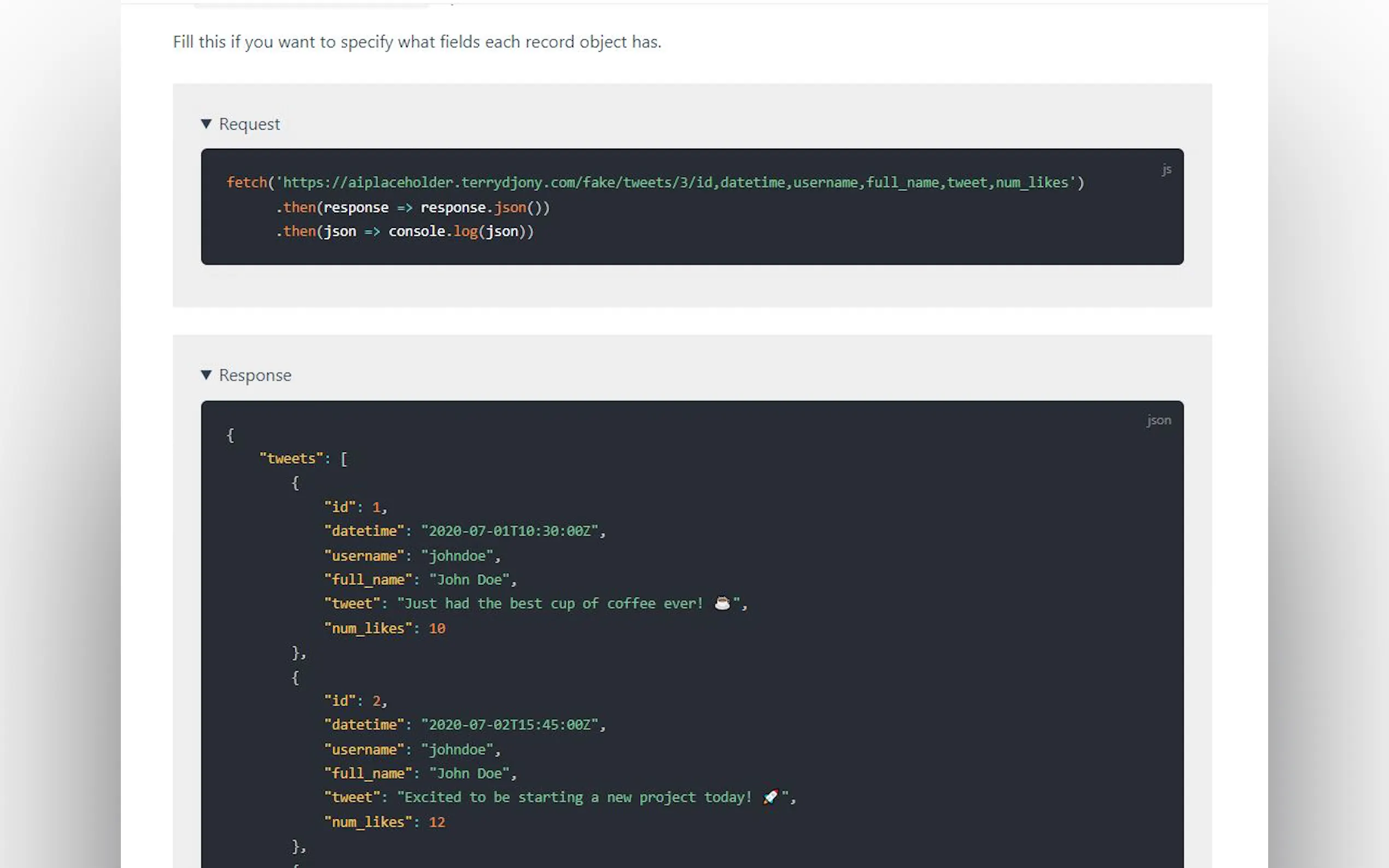
Task: Click the num_likes value 10
Action: coord(436,629)
